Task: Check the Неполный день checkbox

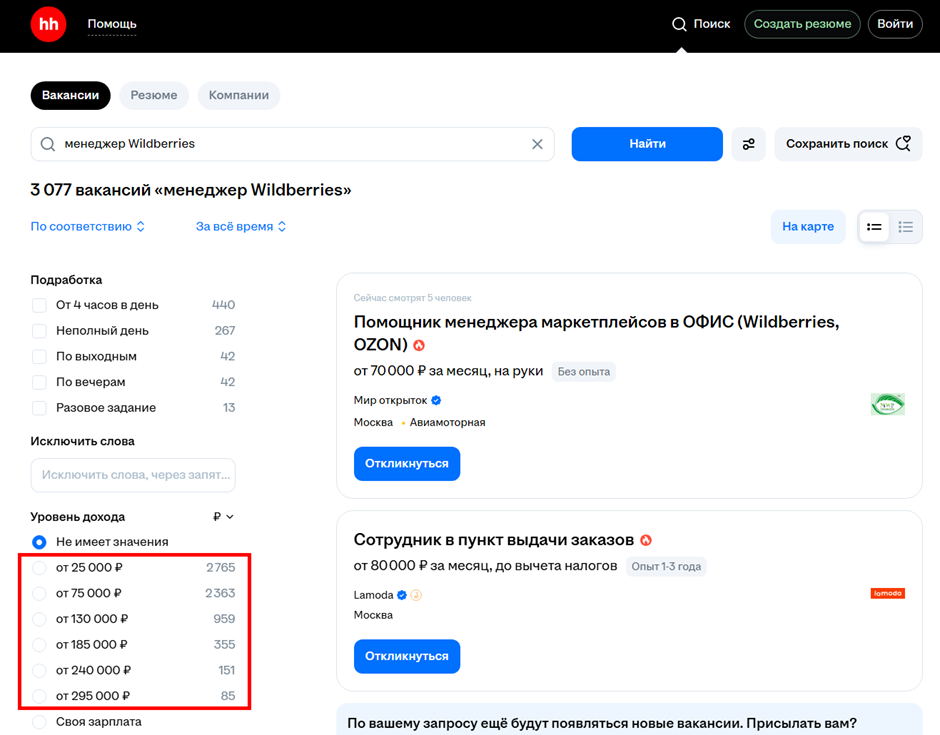Action: [39, 331]
